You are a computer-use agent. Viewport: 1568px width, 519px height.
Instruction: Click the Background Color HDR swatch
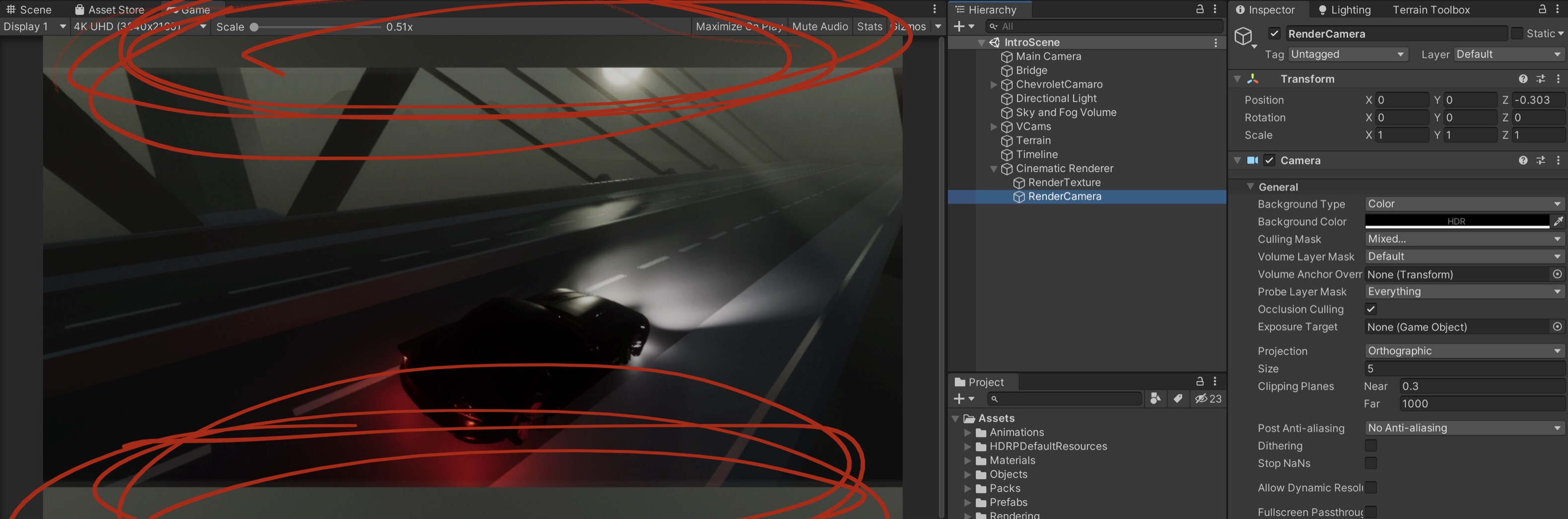click(x=1457, y=221)
